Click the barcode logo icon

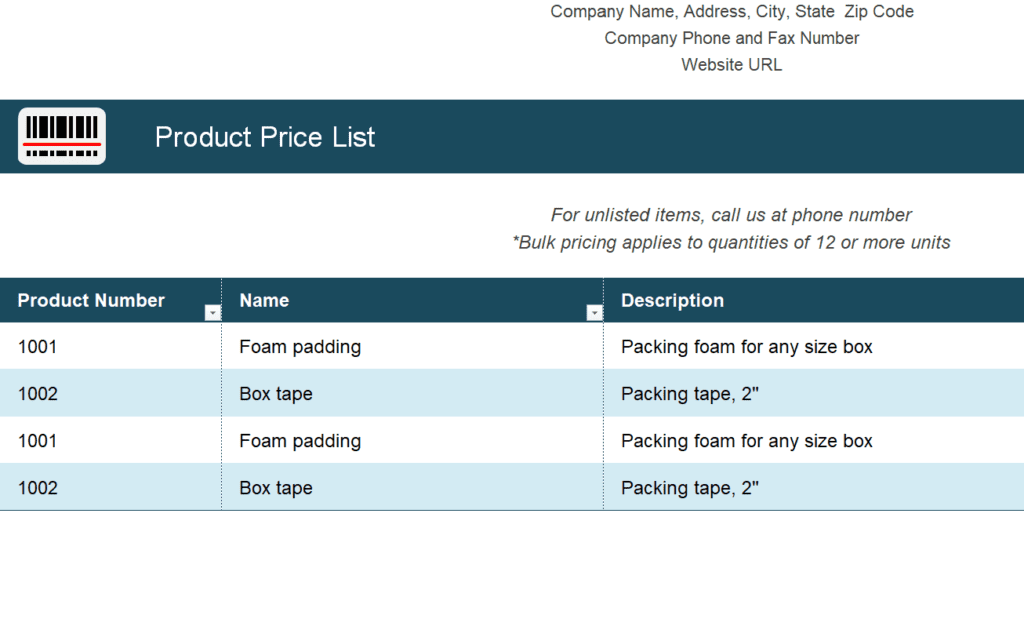point(62,136)
